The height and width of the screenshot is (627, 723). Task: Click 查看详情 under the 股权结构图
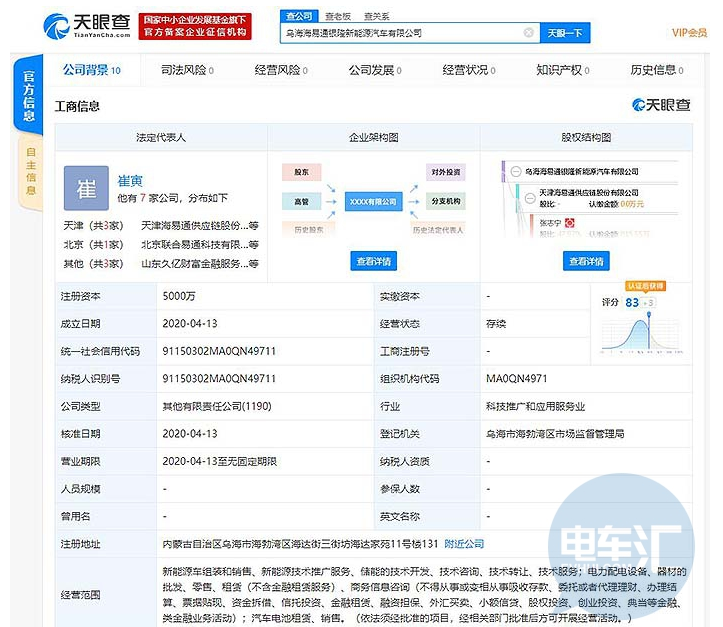pos(587,262)
